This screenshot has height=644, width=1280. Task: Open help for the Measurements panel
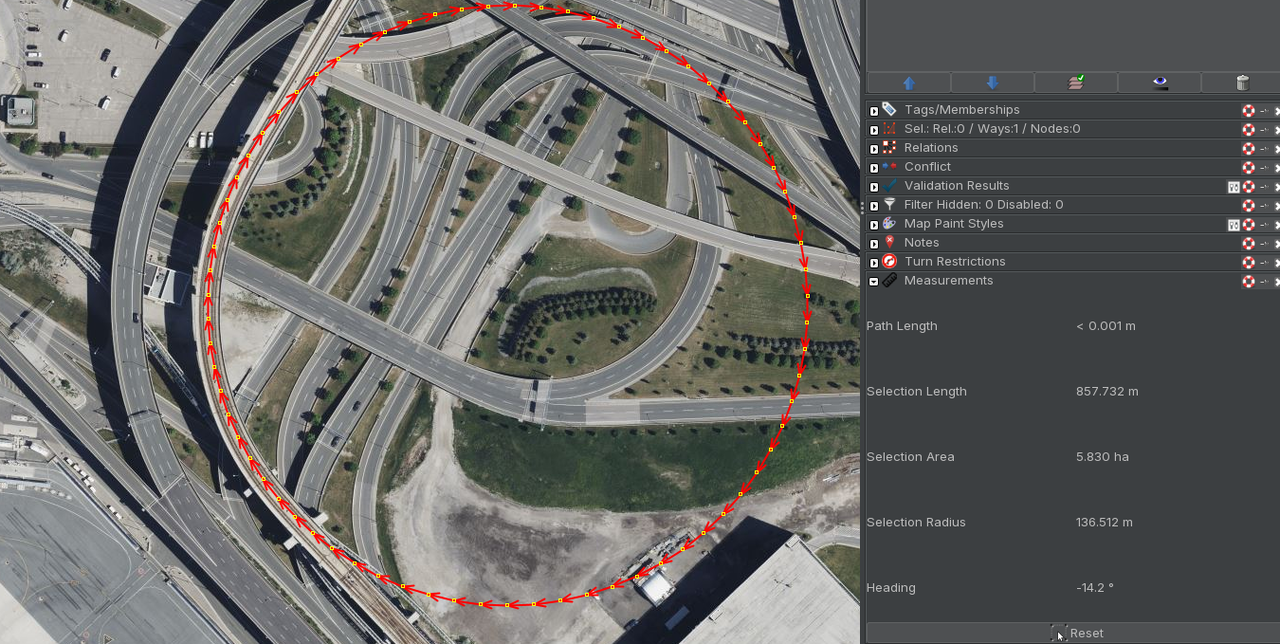tap(1248, 281)
